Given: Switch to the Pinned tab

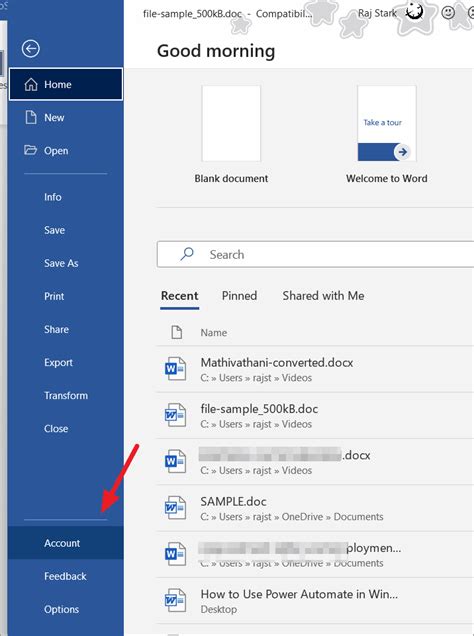Looking at the screenshot, I should click(x=239, y=296).
